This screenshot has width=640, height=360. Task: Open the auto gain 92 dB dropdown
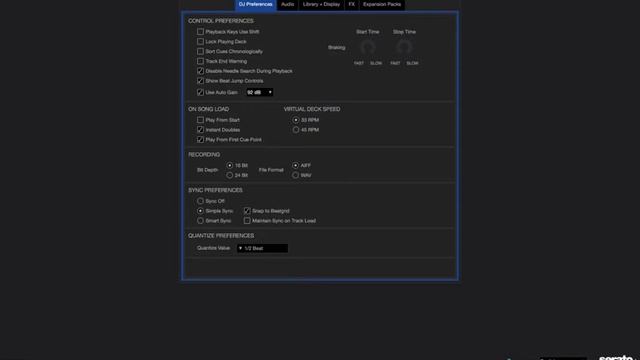coord(260,92)
